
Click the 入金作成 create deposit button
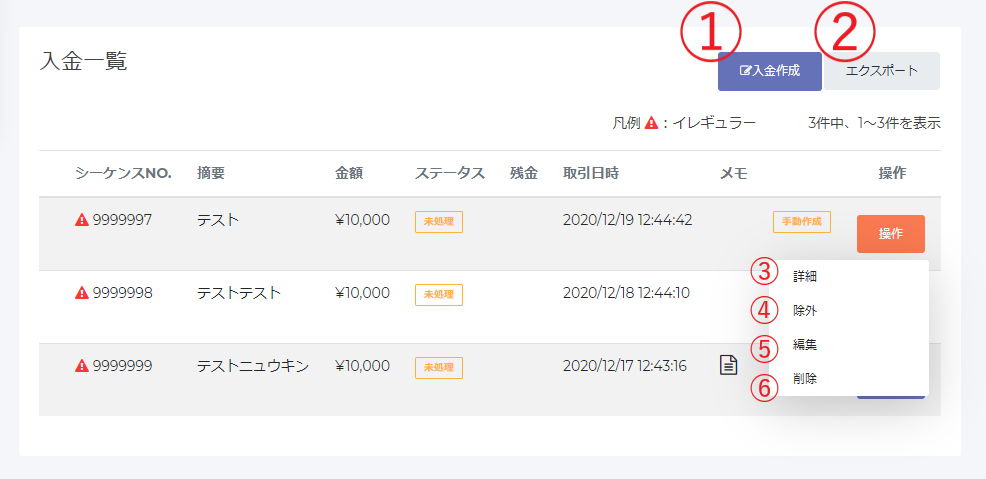(770, 71)
